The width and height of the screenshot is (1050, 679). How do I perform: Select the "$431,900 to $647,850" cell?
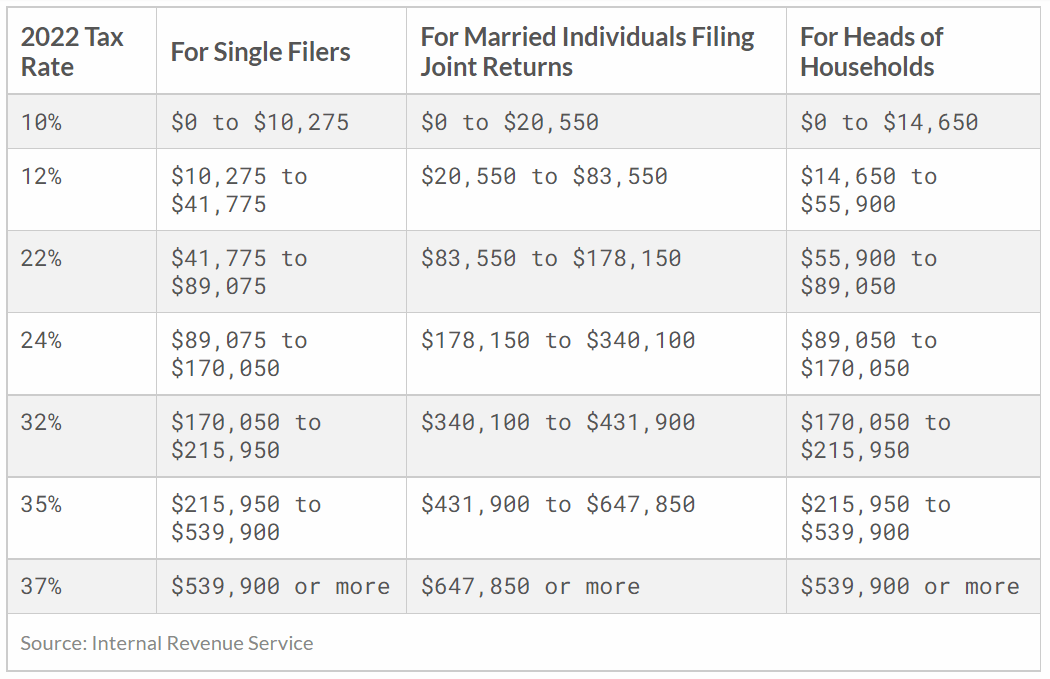(558, 504)
